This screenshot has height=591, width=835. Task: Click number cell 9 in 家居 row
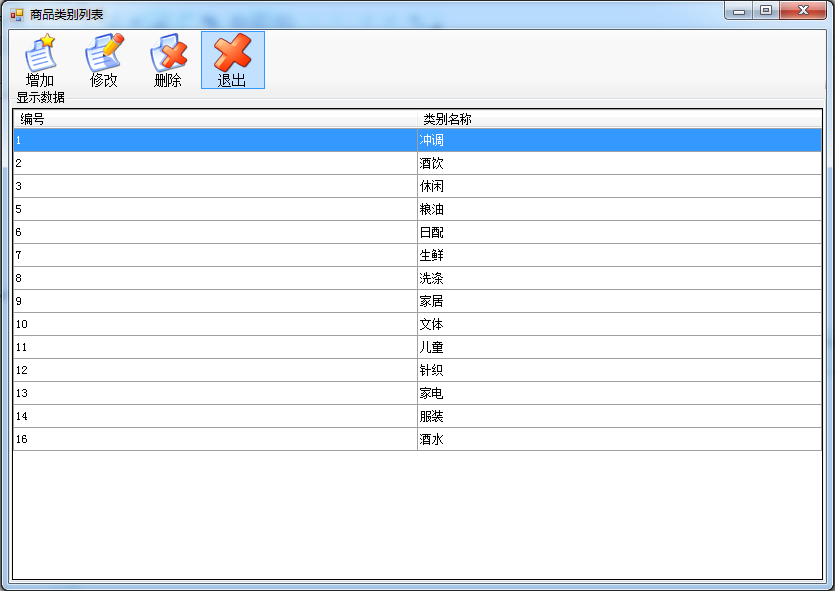(215, 301)
